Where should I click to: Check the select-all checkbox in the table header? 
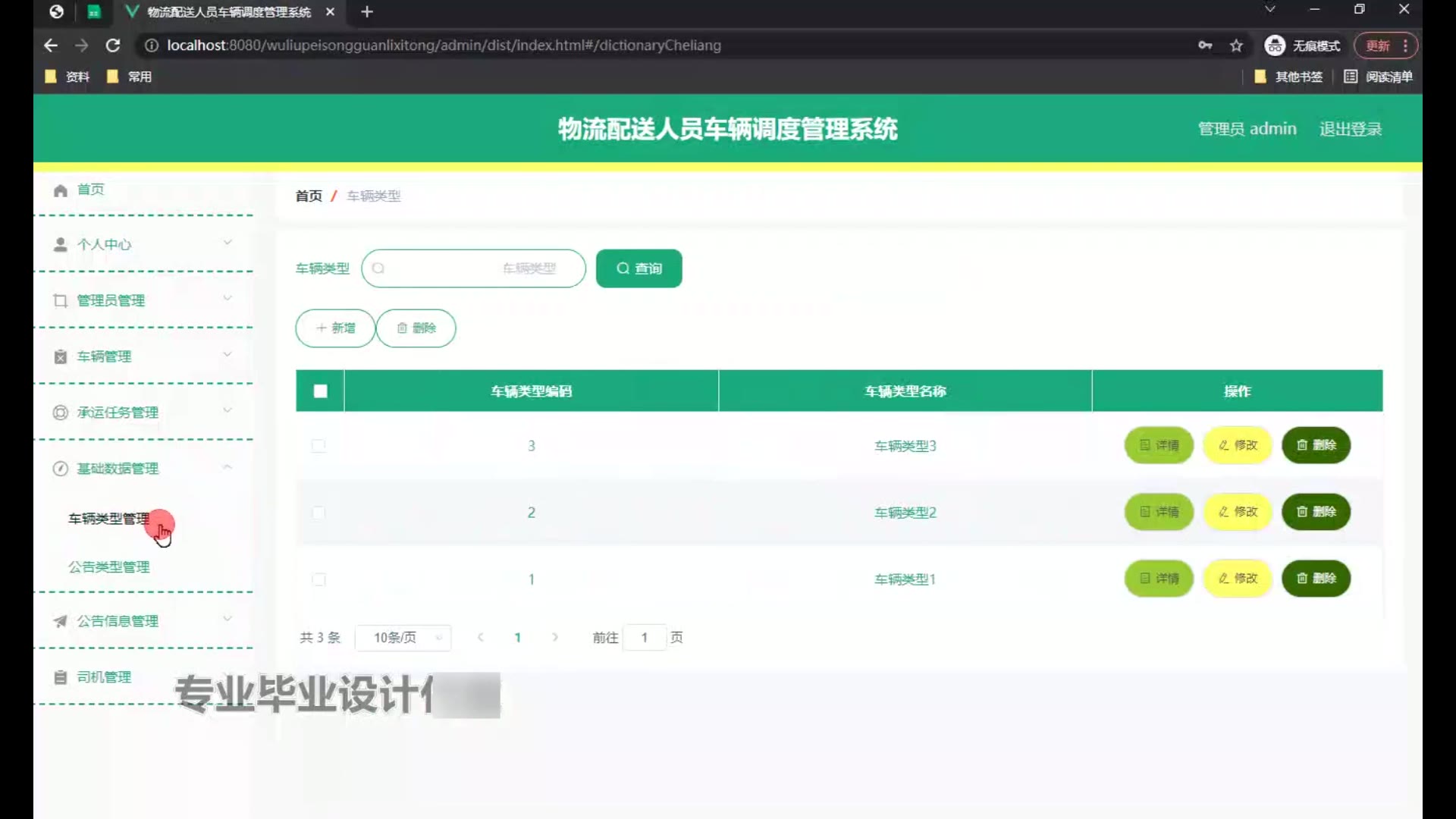[320, 391]
